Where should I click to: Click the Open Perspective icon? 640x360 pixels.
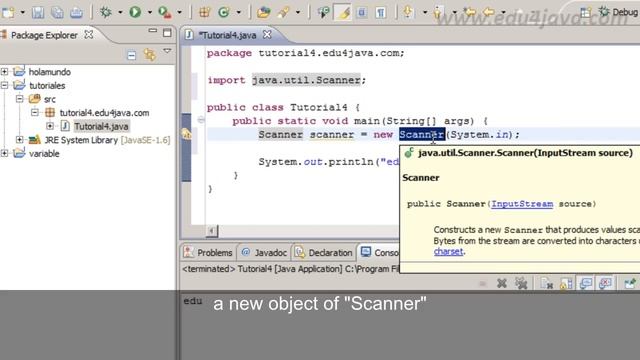[586, 13]
